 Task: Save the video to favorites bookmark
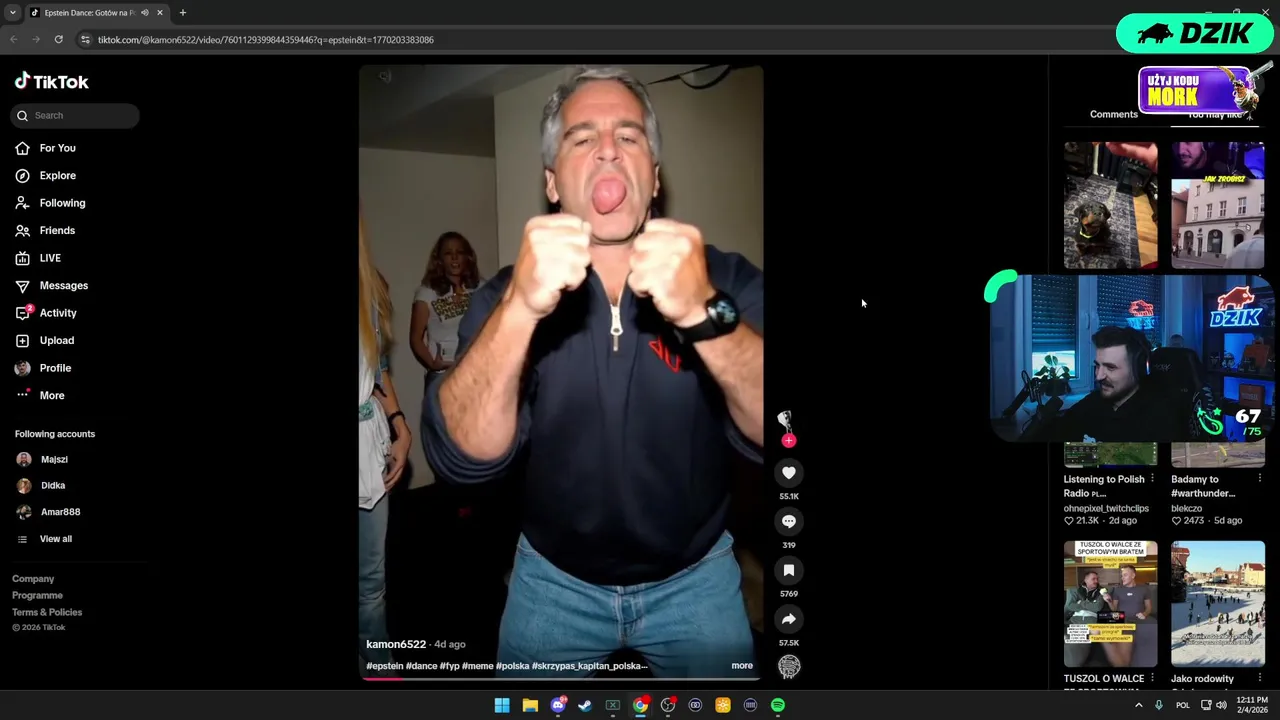(789, 570)
